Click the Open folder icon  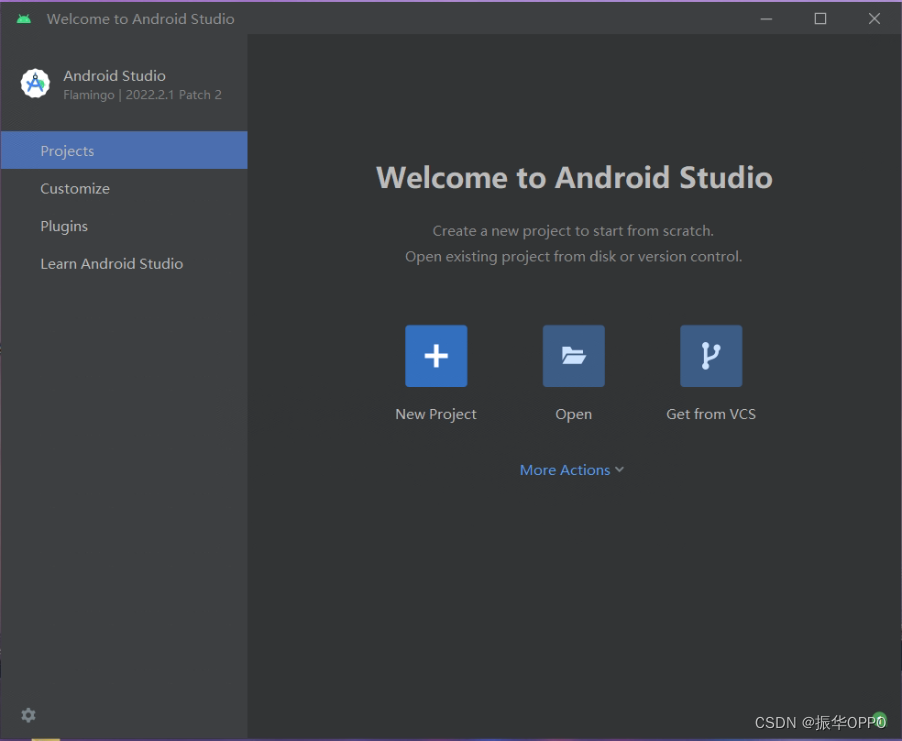(574, 356)
